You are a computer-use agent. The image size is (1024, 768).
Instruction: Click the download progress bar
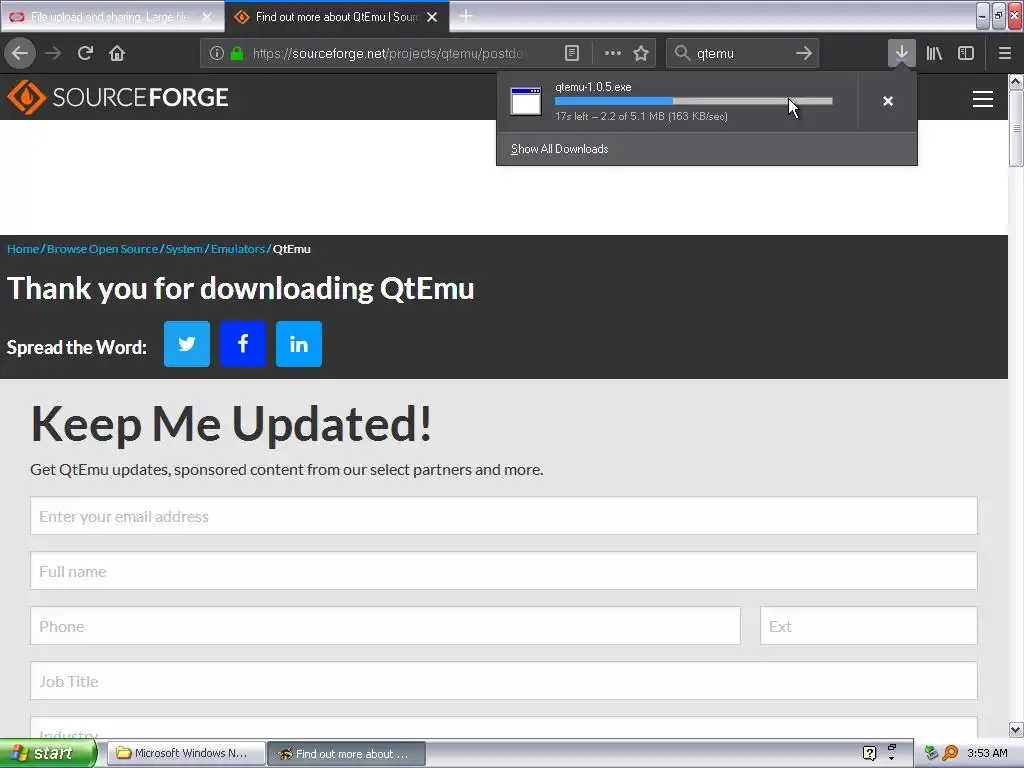pyautogui.click(x=694, y=101)
